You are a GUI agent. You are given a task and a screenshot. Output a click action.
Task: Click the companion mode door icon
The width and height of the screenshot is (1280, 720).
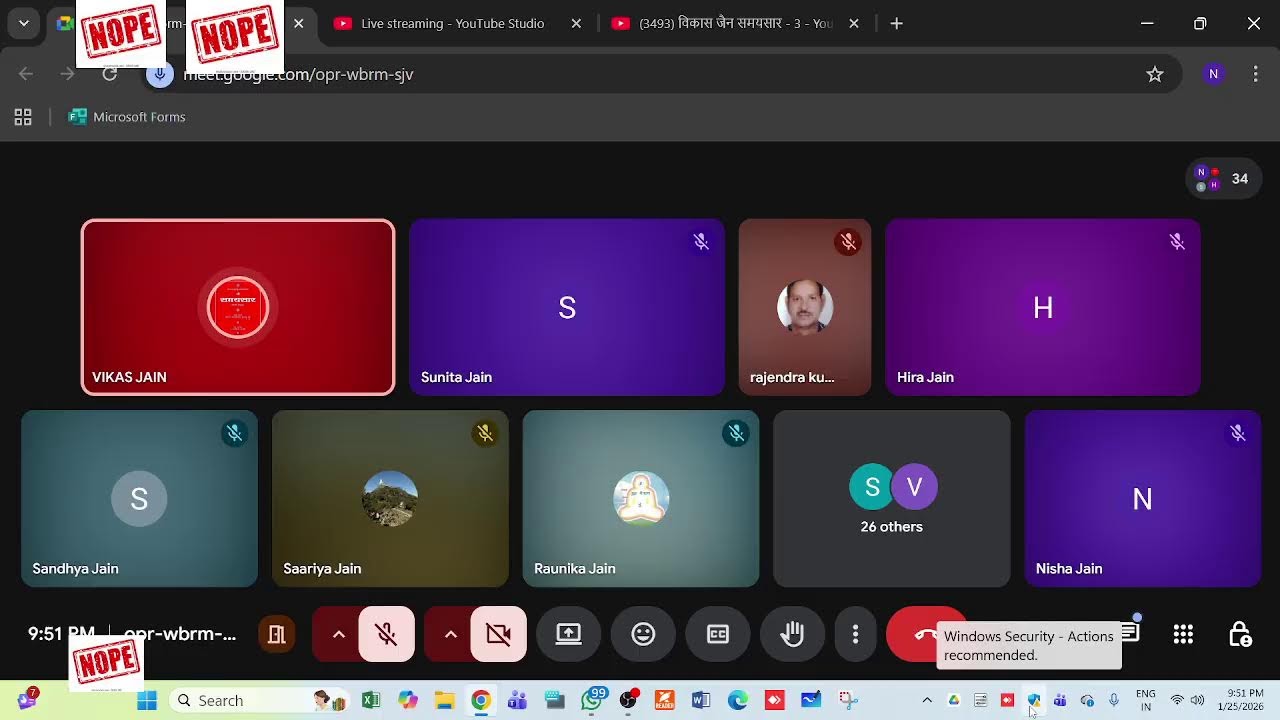[x=277, y=634]
